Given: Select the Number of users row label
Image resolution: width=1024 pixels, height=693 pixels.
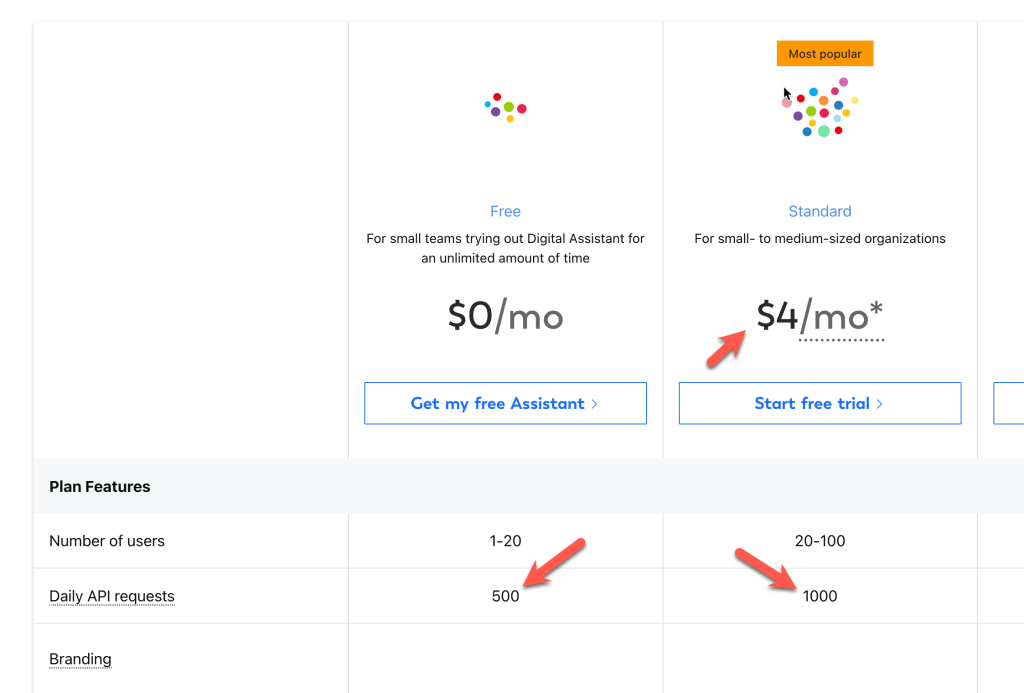Looking at the screenshot, I should [107, 541].
